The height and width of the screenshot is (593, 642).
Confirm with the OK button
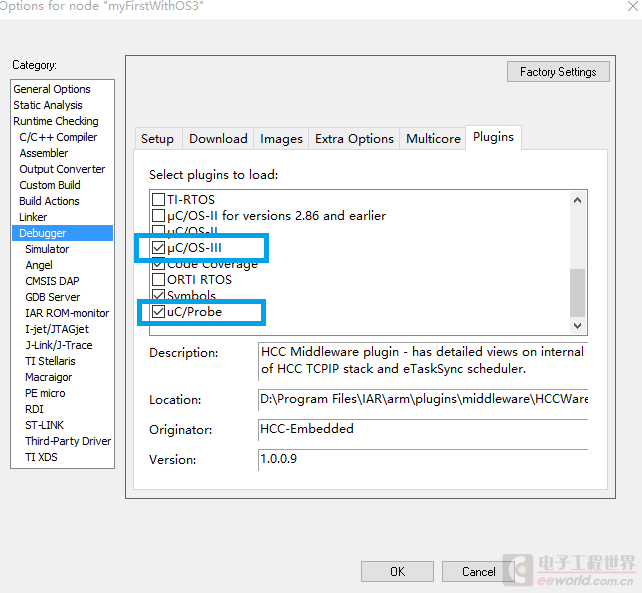pos(397,571)
